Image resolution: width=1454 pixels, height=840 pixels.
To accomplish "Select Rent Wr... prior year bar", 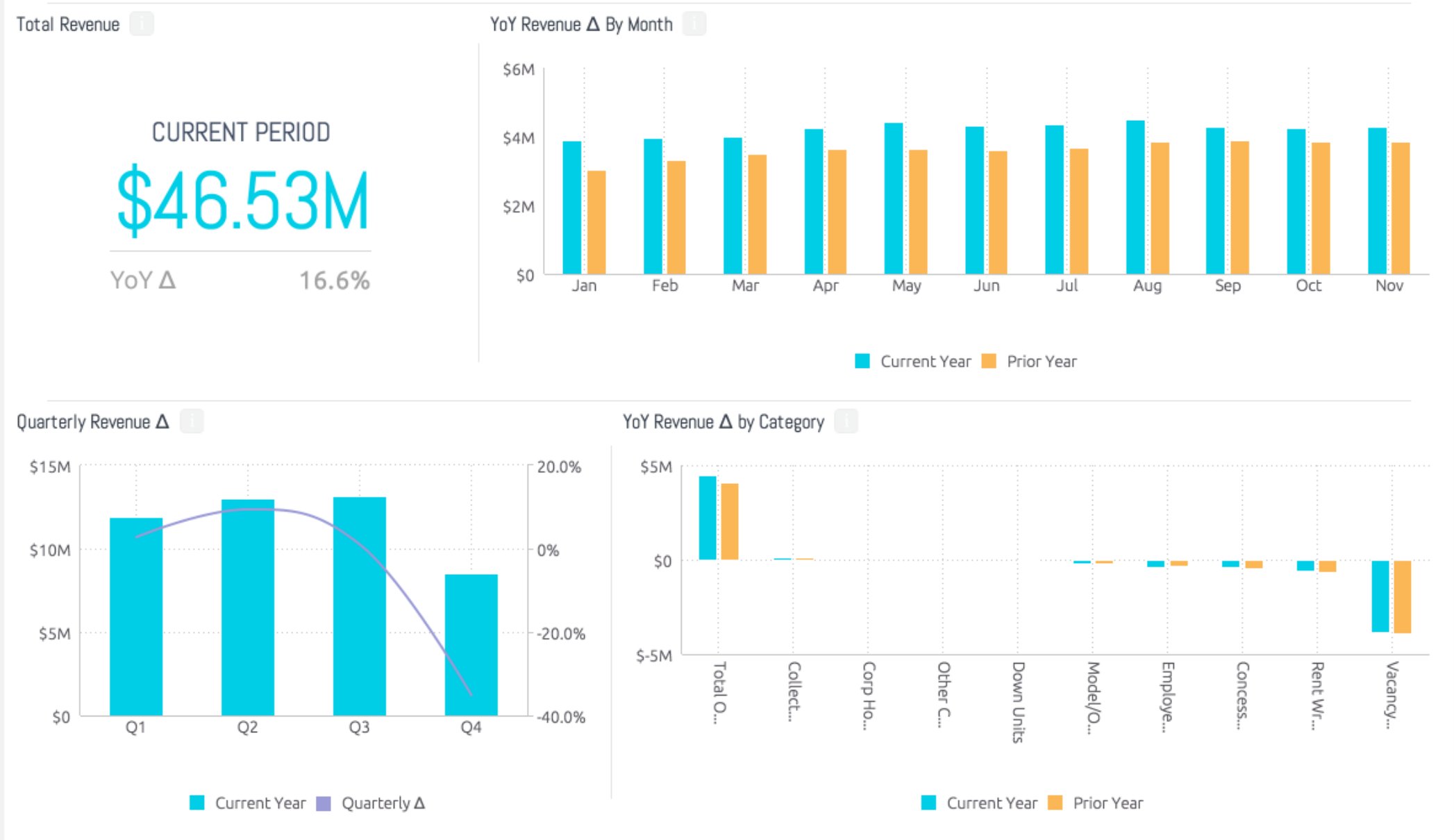I will [1328, 566].
